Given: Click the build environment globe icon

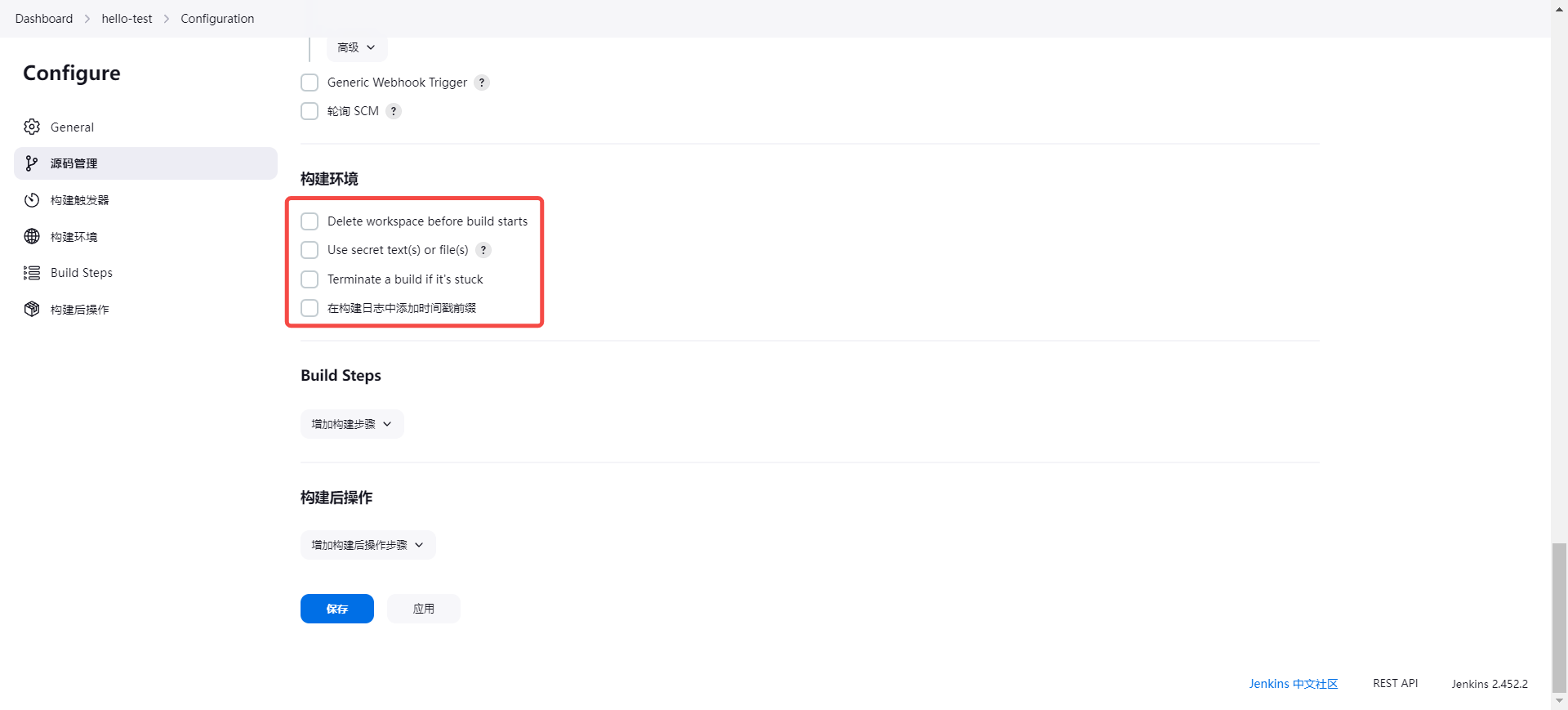Looking at the screenshot, I should coord(32,236).
